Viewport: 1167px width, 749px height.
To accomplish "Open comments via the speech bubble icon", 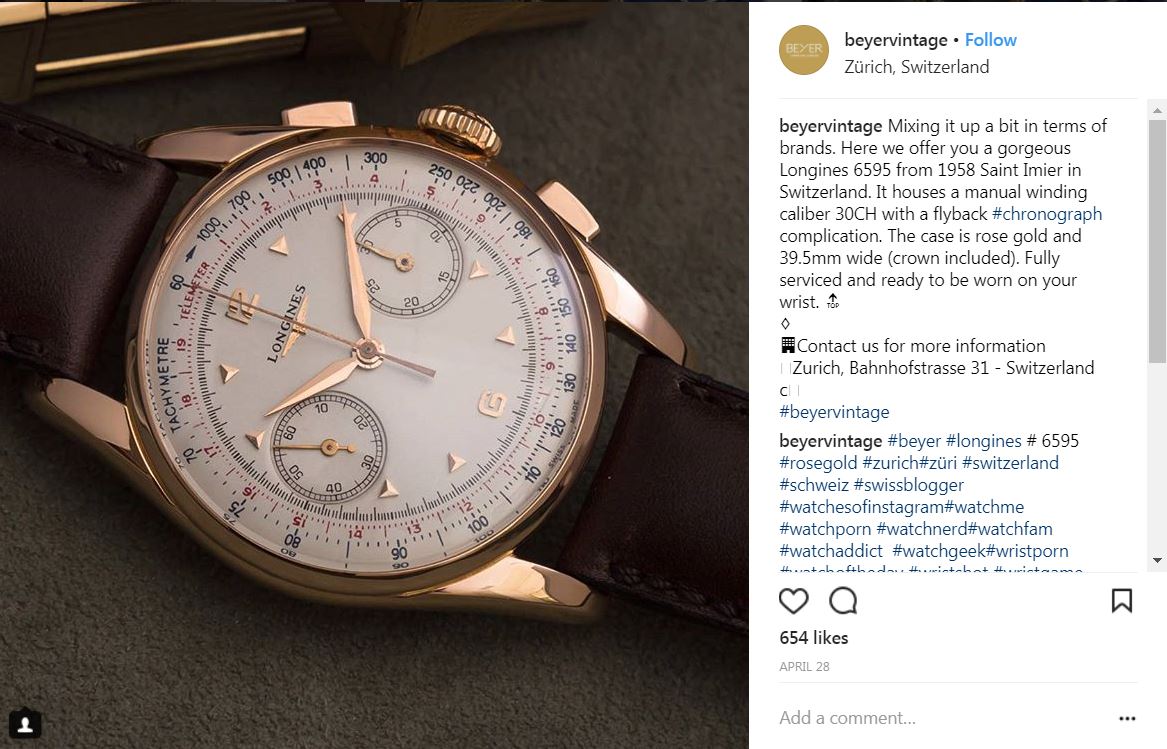I will [x=843, y=601].
